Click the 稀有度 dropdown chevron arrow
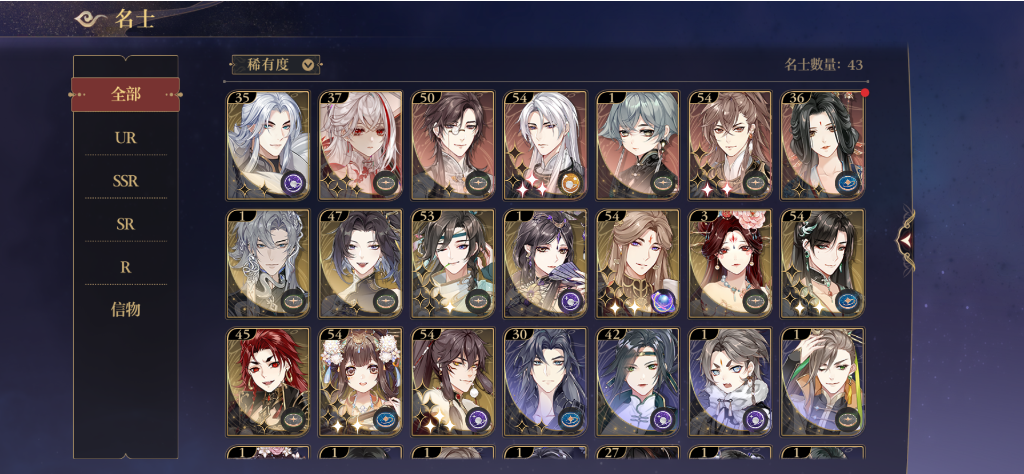The height and width of the screenshot is (474, 1024). (308, 65)
